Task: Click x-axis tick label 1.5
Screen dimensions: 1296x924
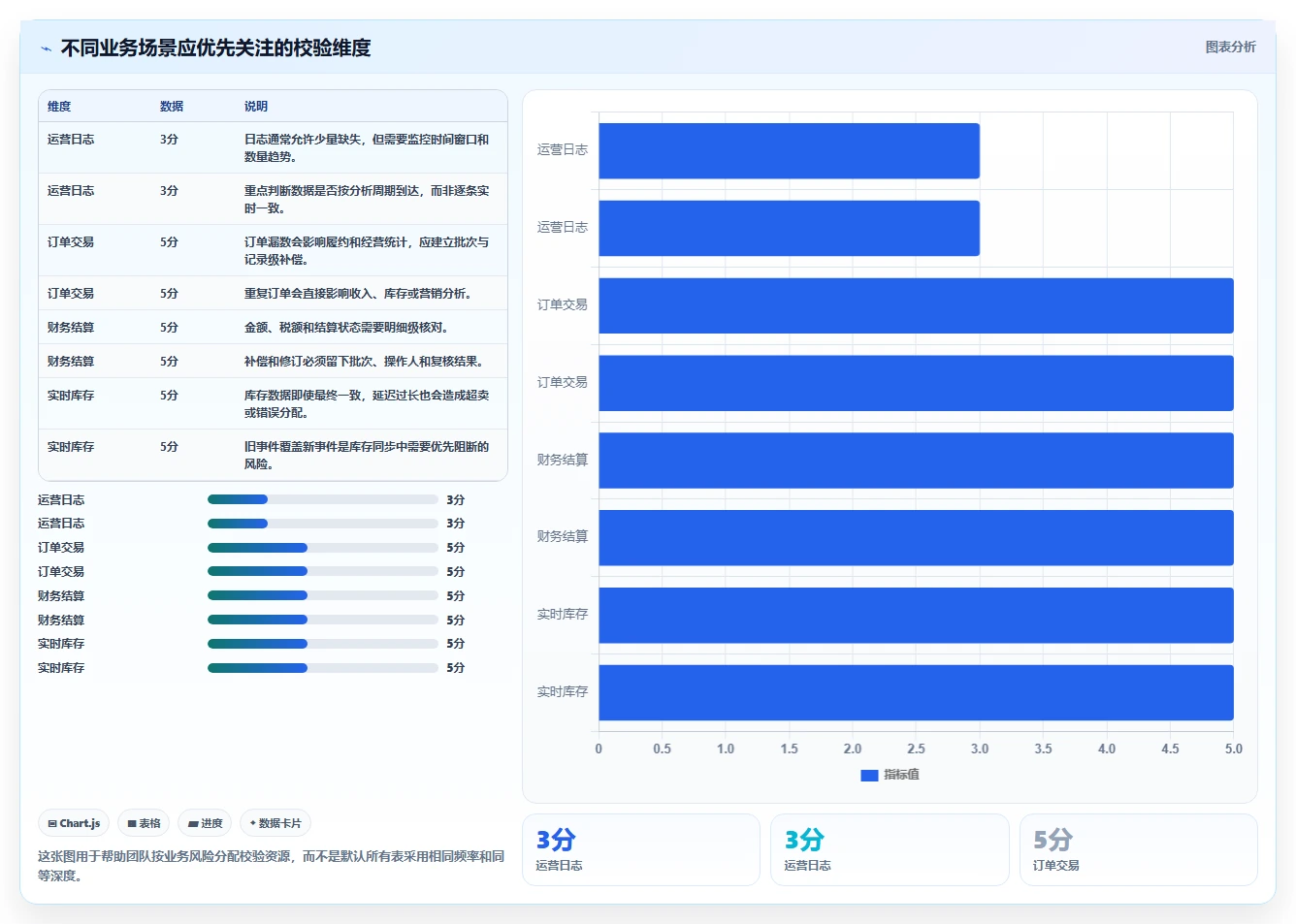Action: pos(789,749)
